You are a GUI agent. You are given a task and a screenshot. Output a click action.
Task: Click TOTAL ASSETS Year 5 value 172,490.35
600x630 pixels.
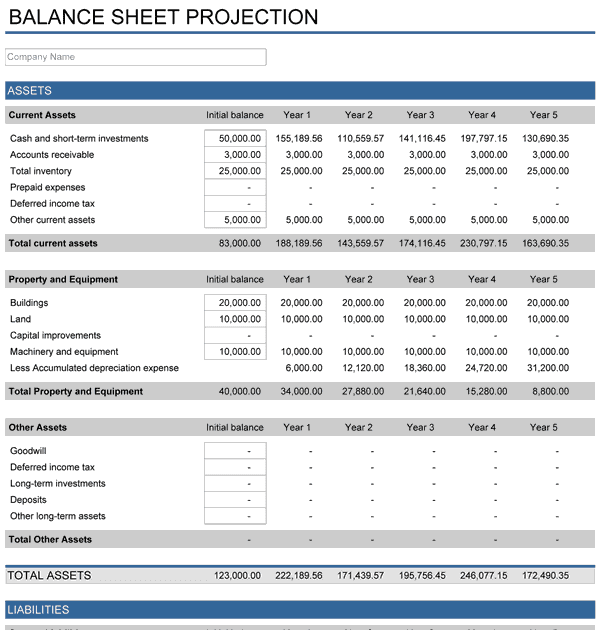click(545, 576)
